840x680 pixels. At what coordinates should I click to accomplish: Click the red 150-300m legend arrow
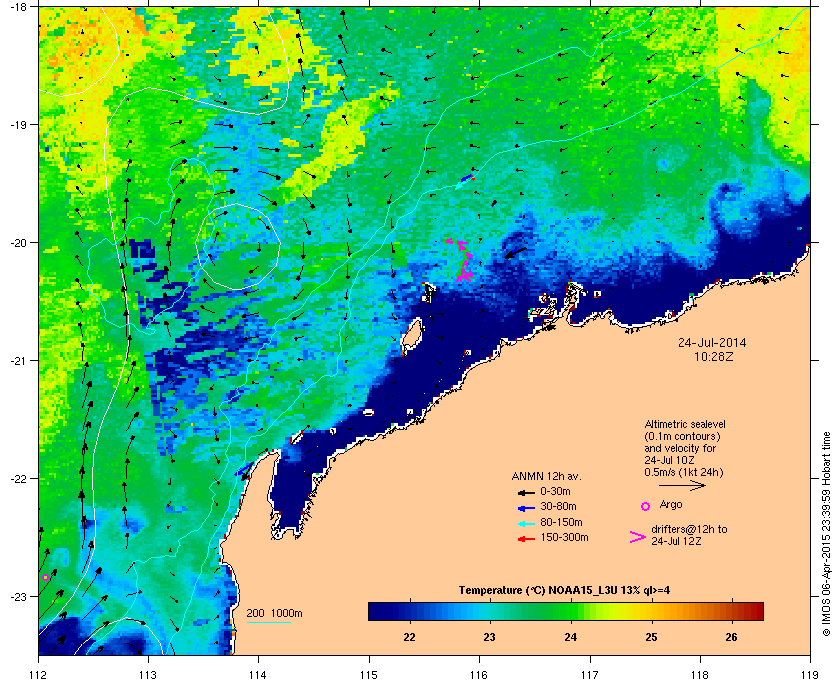(526, 539)
